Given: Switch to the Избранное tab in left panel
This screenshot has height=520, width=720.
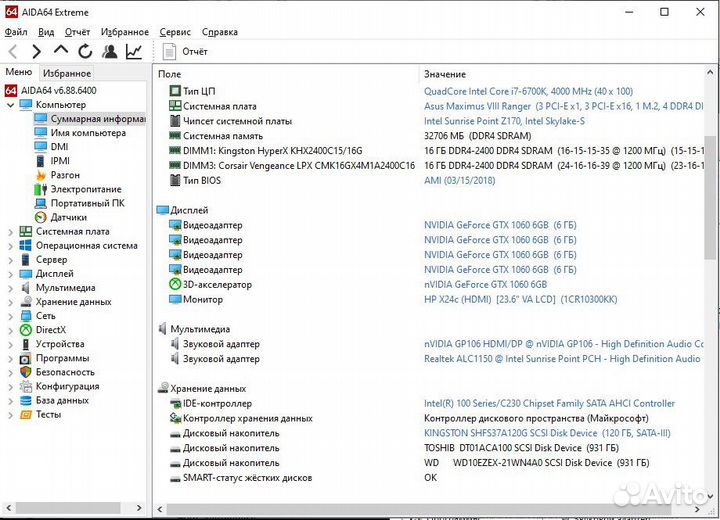Looking at the screenshot, I should 67,73.
